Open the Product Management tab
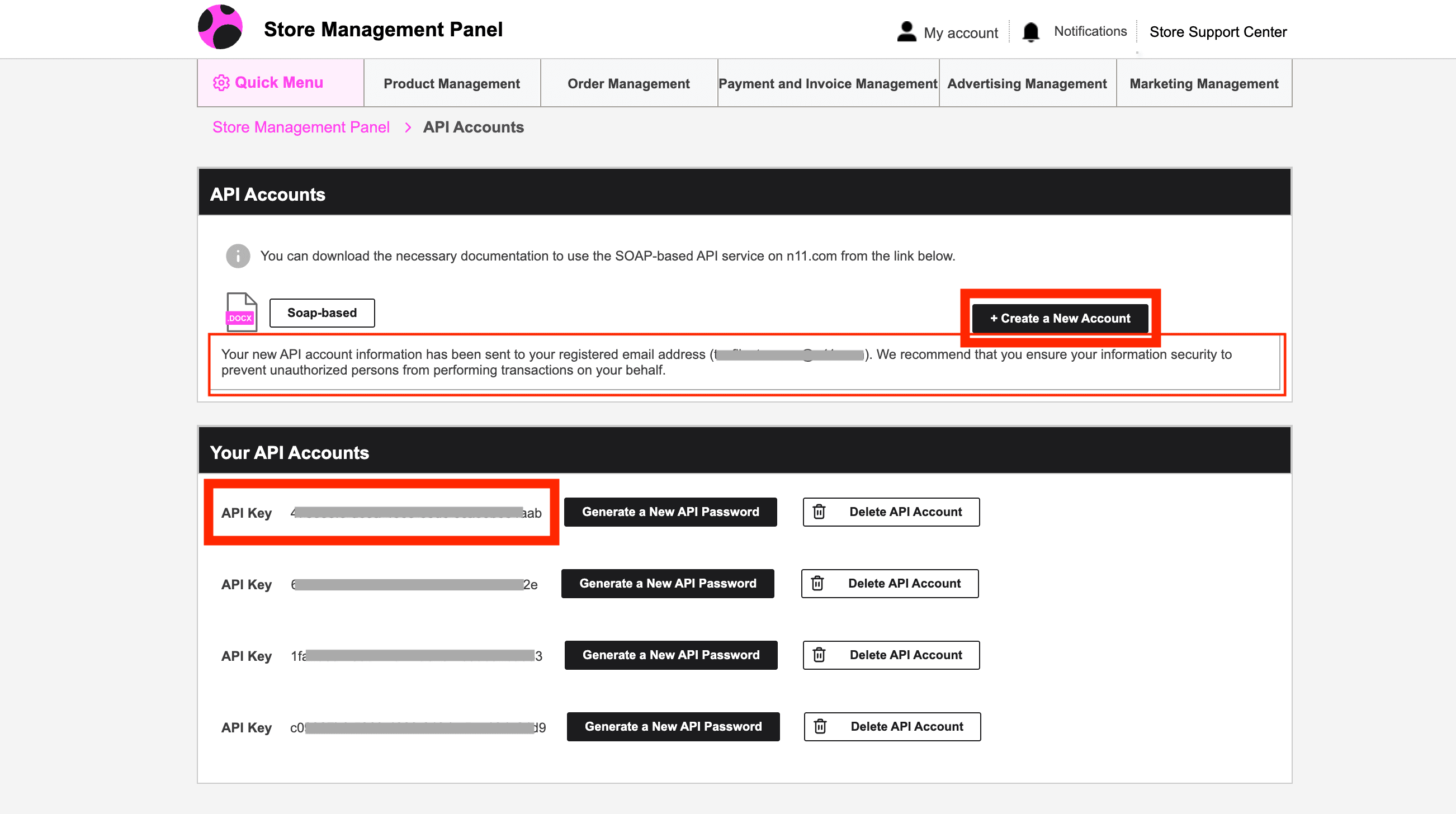The height and width of the screenshot is (814, 1456). click(452, 84)
